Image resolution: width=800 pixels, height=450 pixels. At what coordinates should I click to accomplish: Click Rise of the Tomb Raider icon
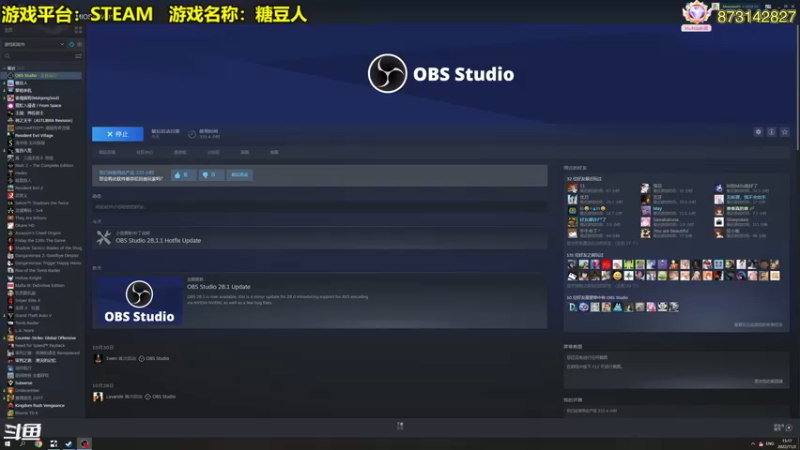pyautogui.click(x=10, y=270)
